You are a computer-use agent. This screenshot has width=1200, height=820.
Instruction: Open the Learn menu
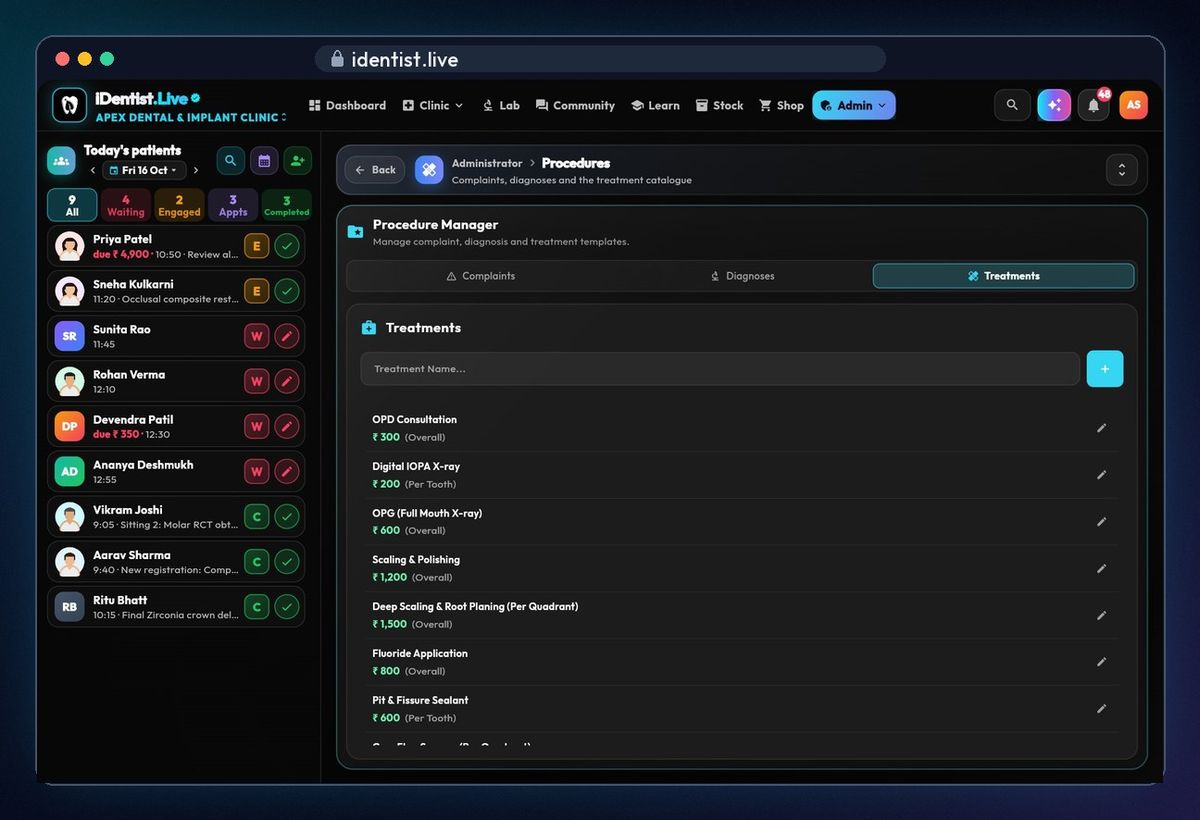[x=655, y=105]
